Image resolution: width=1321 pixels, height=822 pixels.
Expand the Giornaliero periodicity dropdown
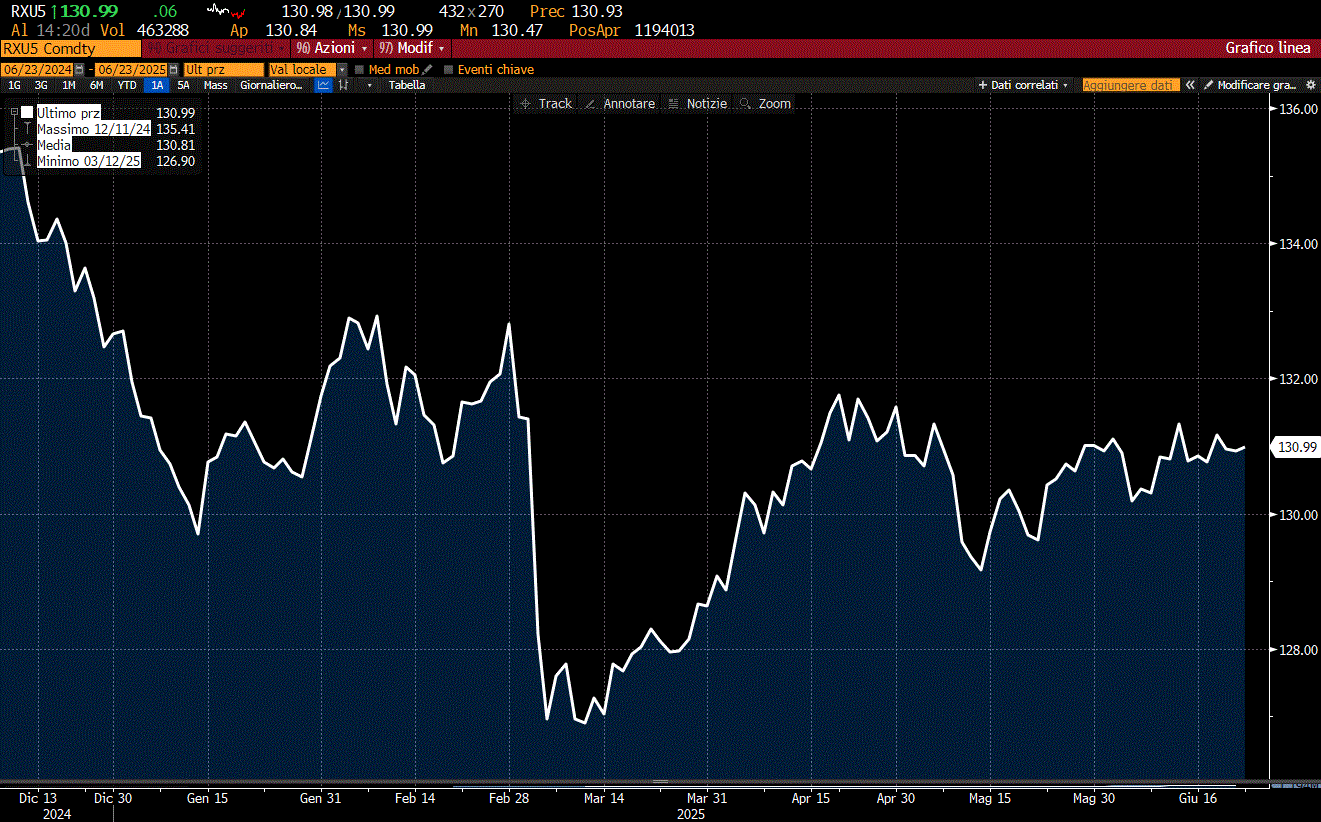pyautogui.click(x=271, y=85)
